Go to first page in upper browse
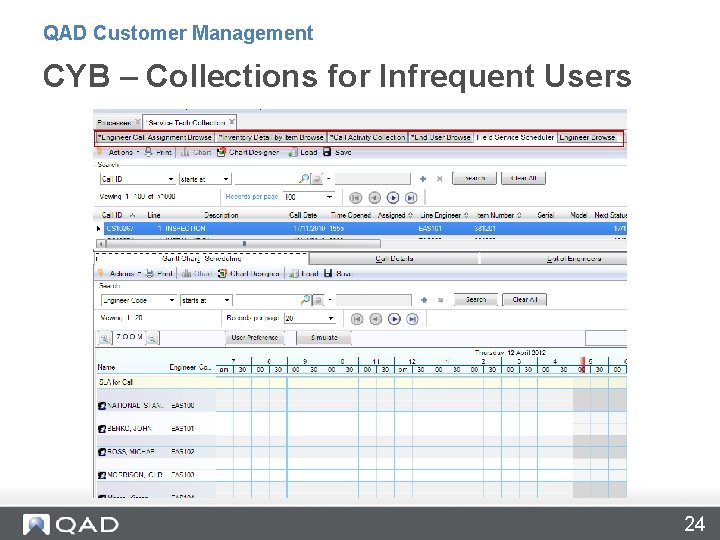720x540 pixels. tap(356, 197)
